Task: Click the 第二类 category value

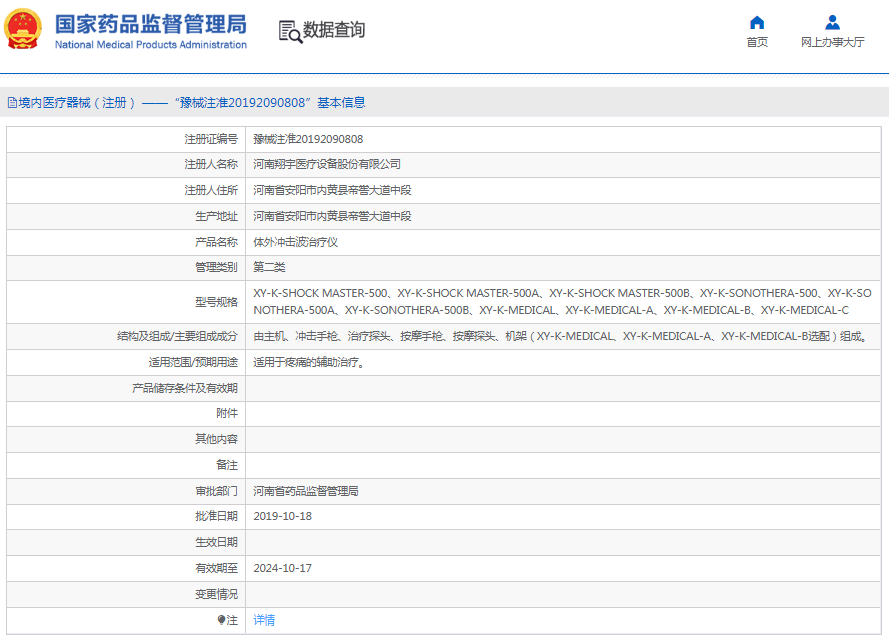Action: [269, 267]
